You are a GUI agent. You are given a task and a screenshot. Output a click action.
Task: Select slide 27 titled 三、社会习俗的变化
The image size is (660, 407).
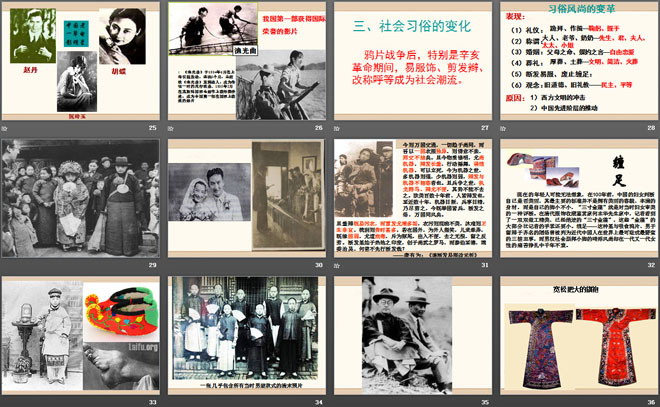tap(413, 61)
